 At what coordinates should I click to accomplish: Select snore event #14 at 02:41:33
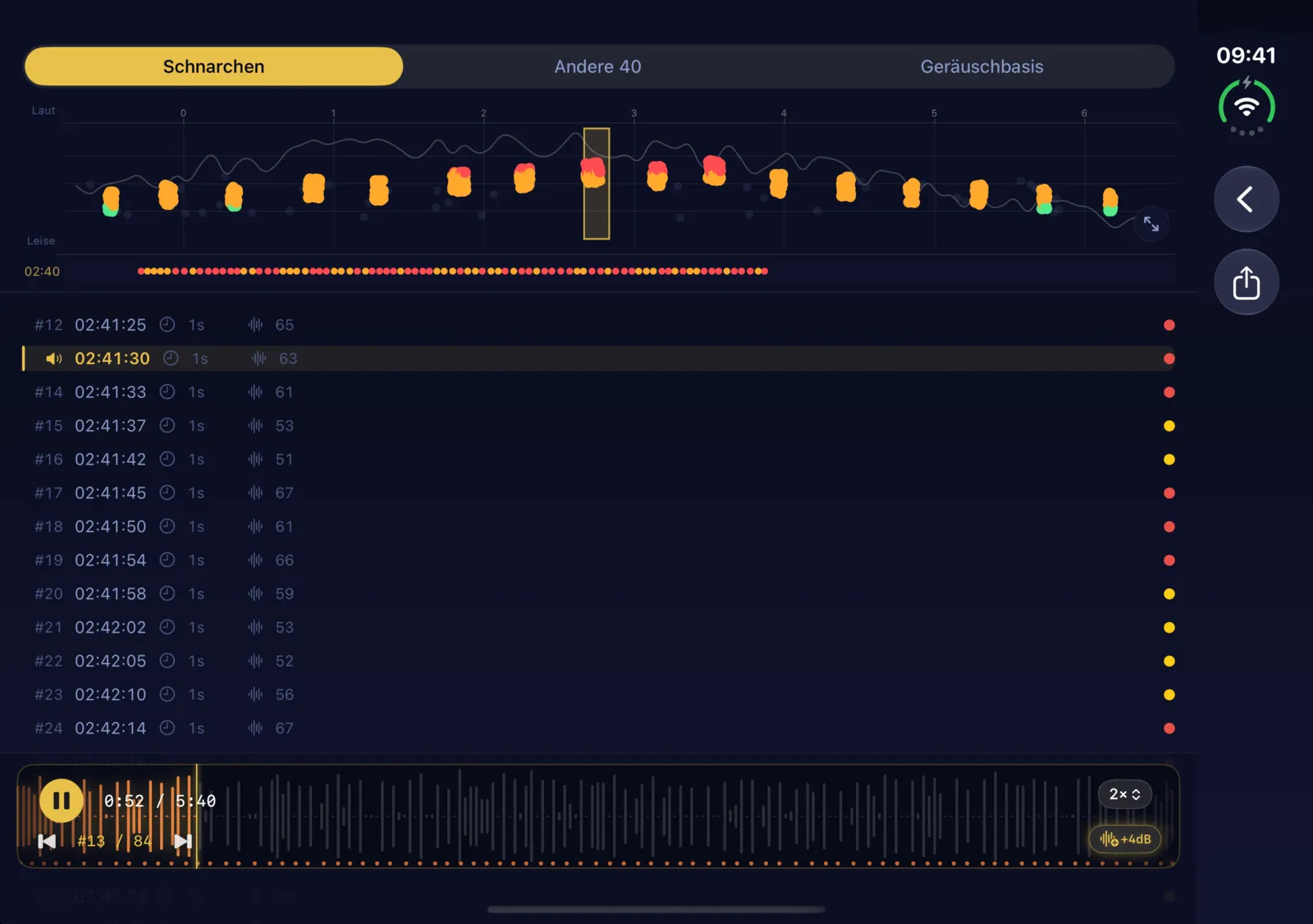[x=599, y=392]
